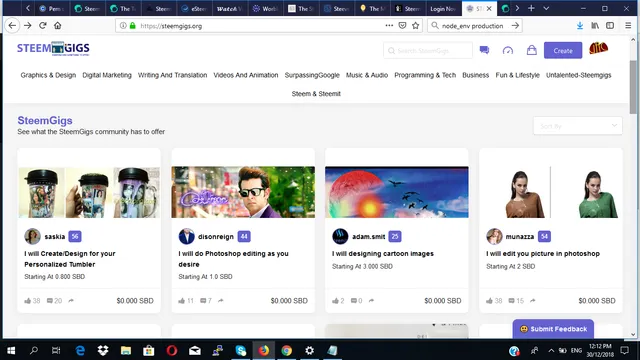Image resolution: width=640 pixels, height=360 pixels.
Task: Open Firefox downloads arrow icon
Action: coord(580,26)
